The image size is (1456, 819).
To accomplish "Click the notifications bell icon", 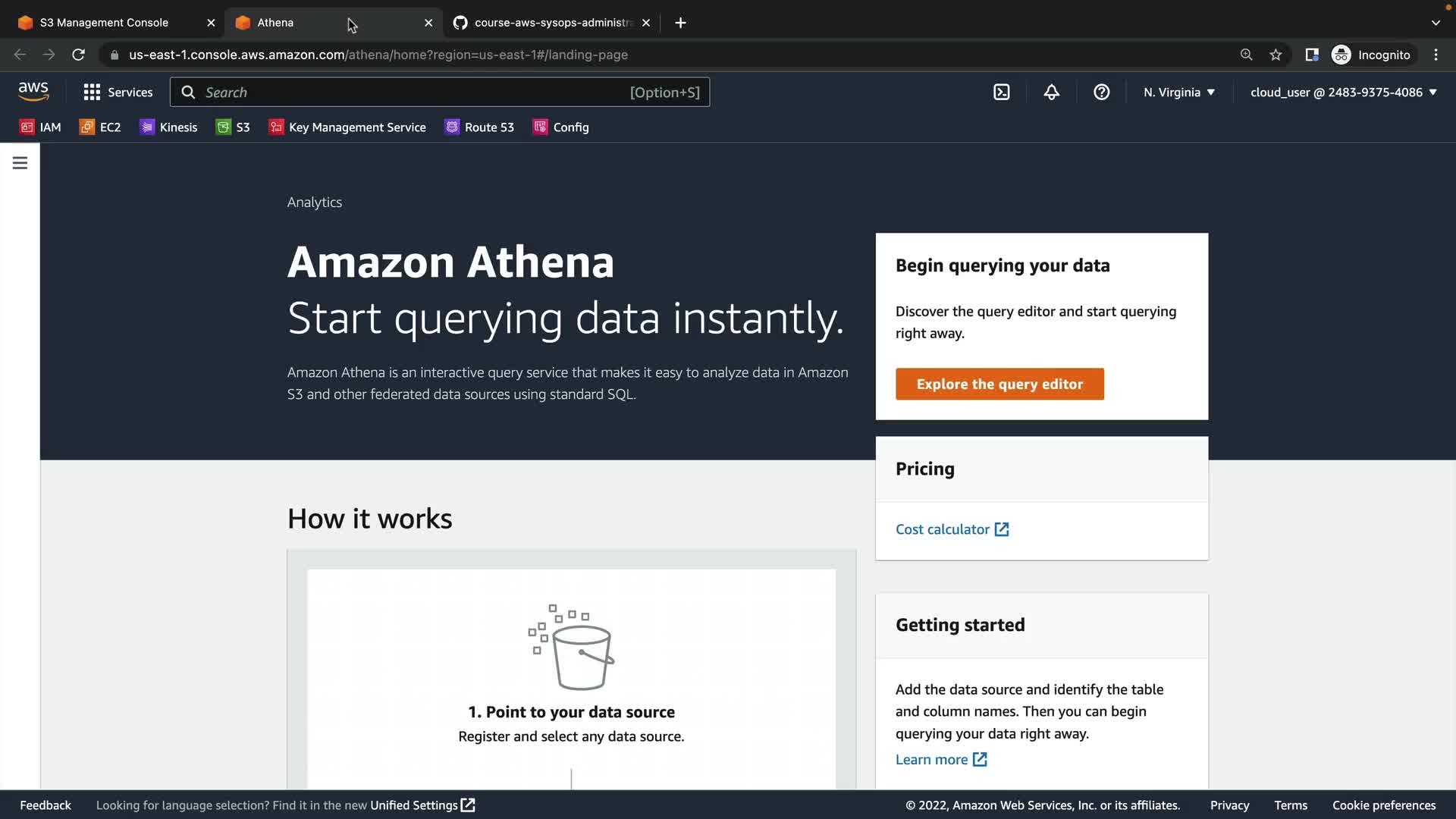I will (x=1051, y=93).
